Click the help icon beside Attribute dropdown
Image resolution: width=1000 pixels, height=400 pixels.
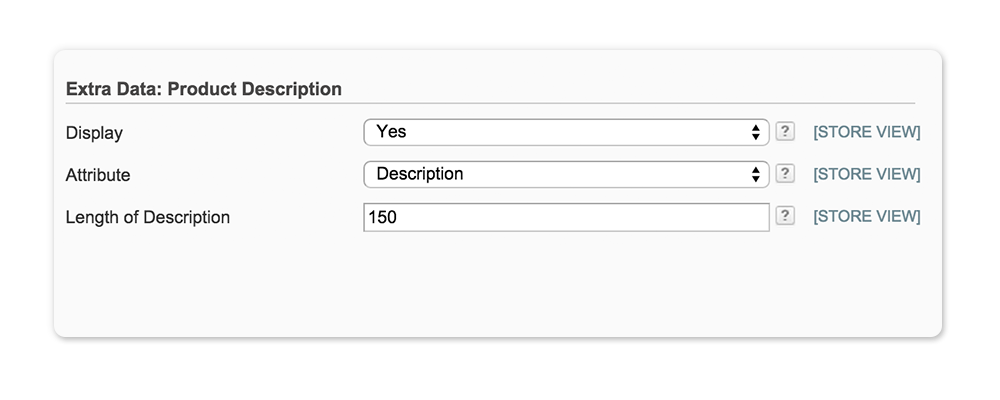(786, 173)
